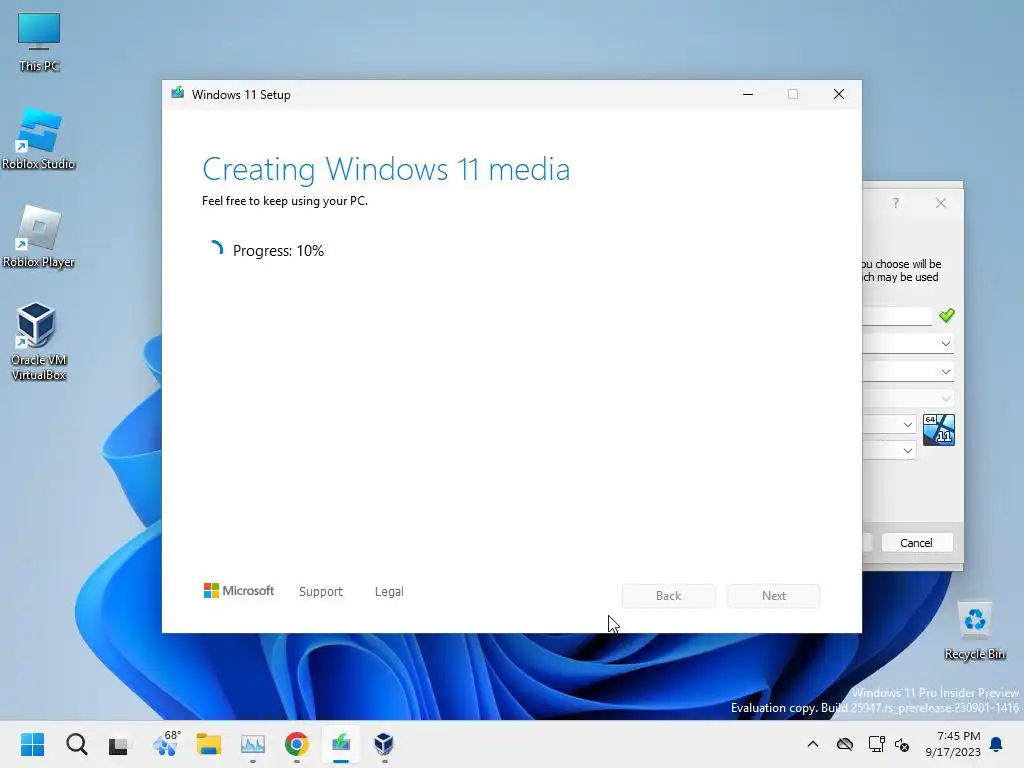The image size is (1024, 768).
Task: Open the muted volume tray icon
Action: [x=903, y=744]
